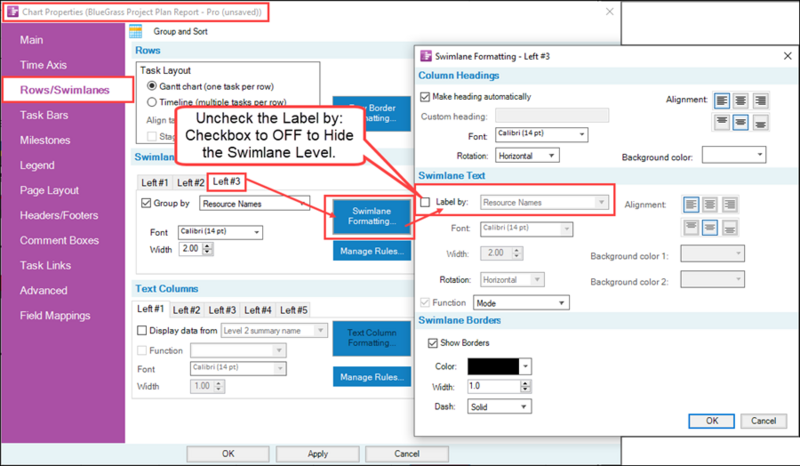Viewport: 800px width, 466px height.
Task: Switch to swimlane Left #1 tab
Action: click(x=155, y=182)
